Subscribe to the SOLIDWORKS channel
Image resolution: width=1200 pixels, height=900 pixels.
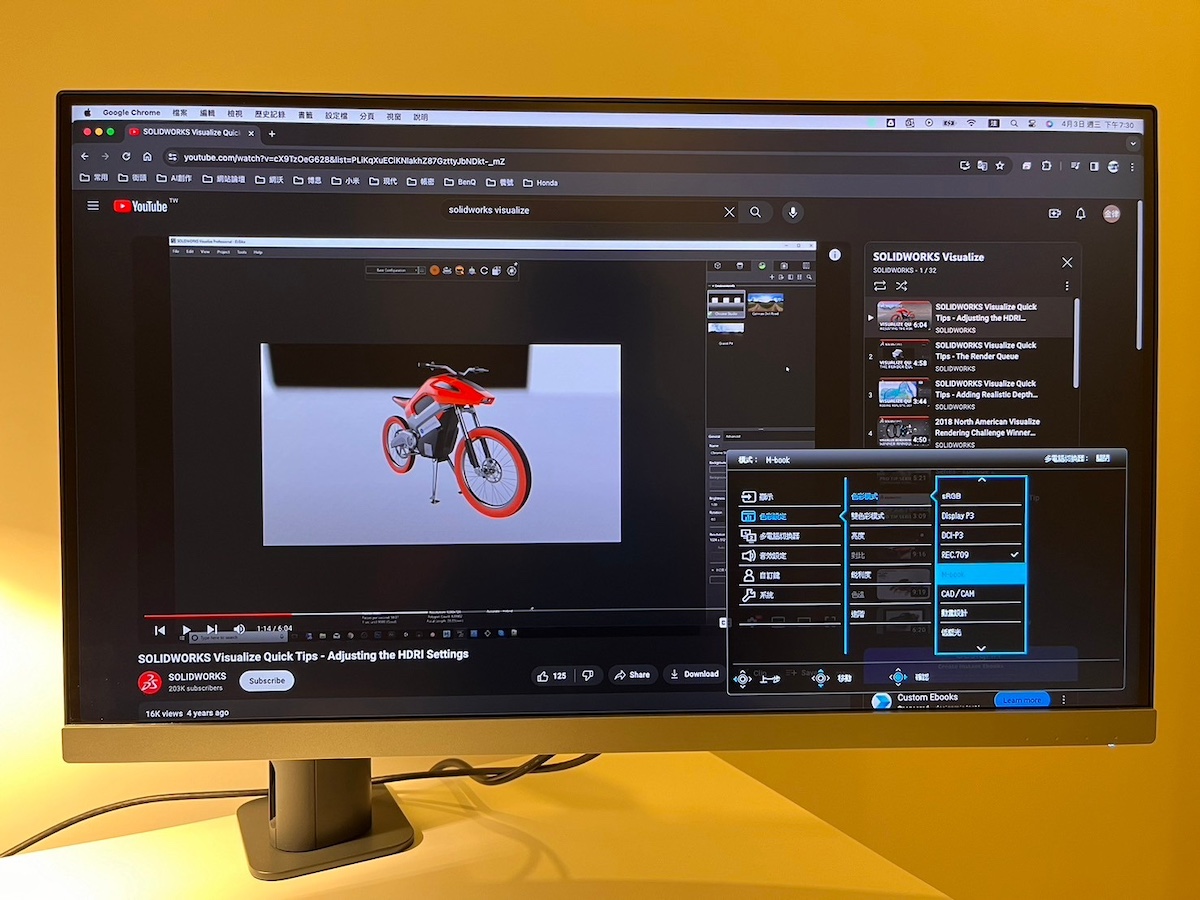(x=267, y=681)
